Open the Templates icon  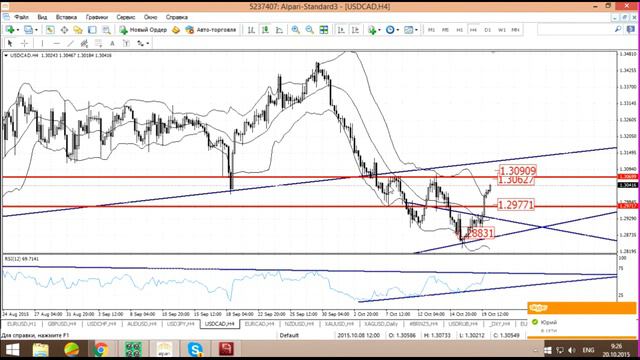click(408, 30)
